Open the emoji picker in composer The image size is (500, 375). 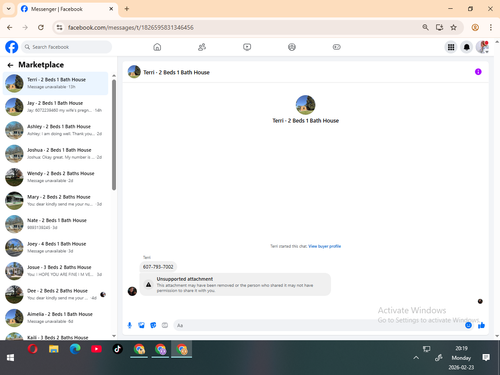[468, 325]
